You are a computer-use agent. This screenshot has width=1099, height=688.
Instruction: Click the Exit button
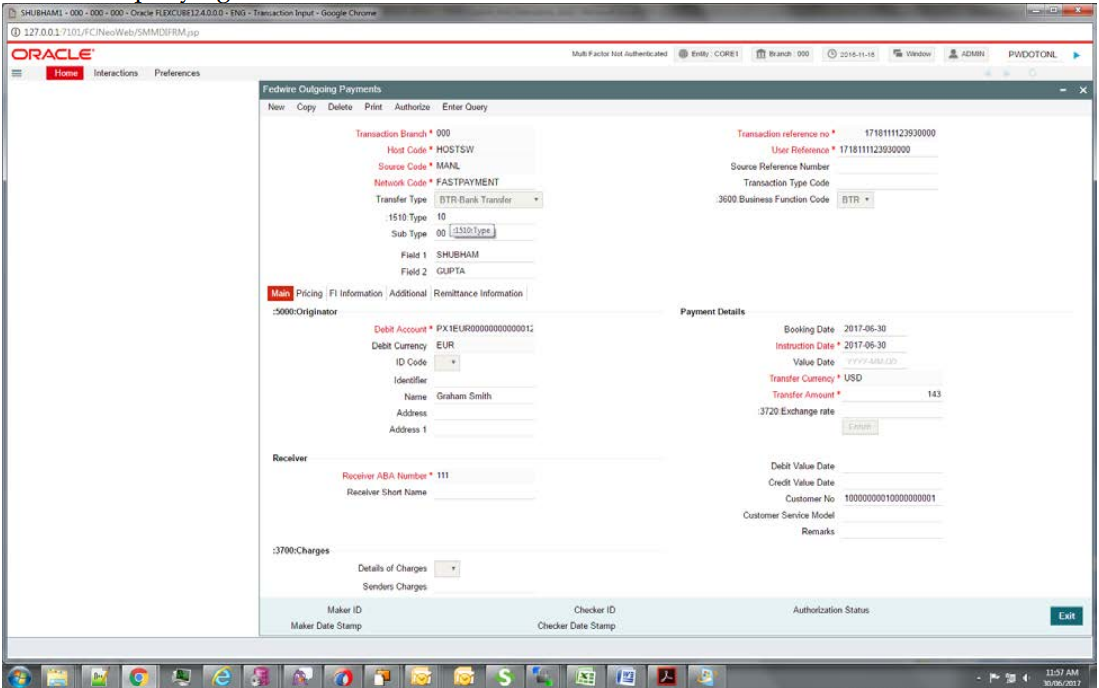pos(1067,616)
